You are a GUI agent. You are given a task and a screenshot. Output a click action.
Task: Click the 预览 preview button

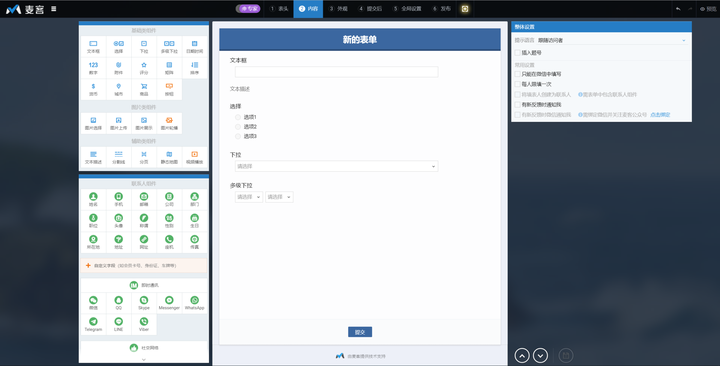pyautogui.click(x=708, y=9)
